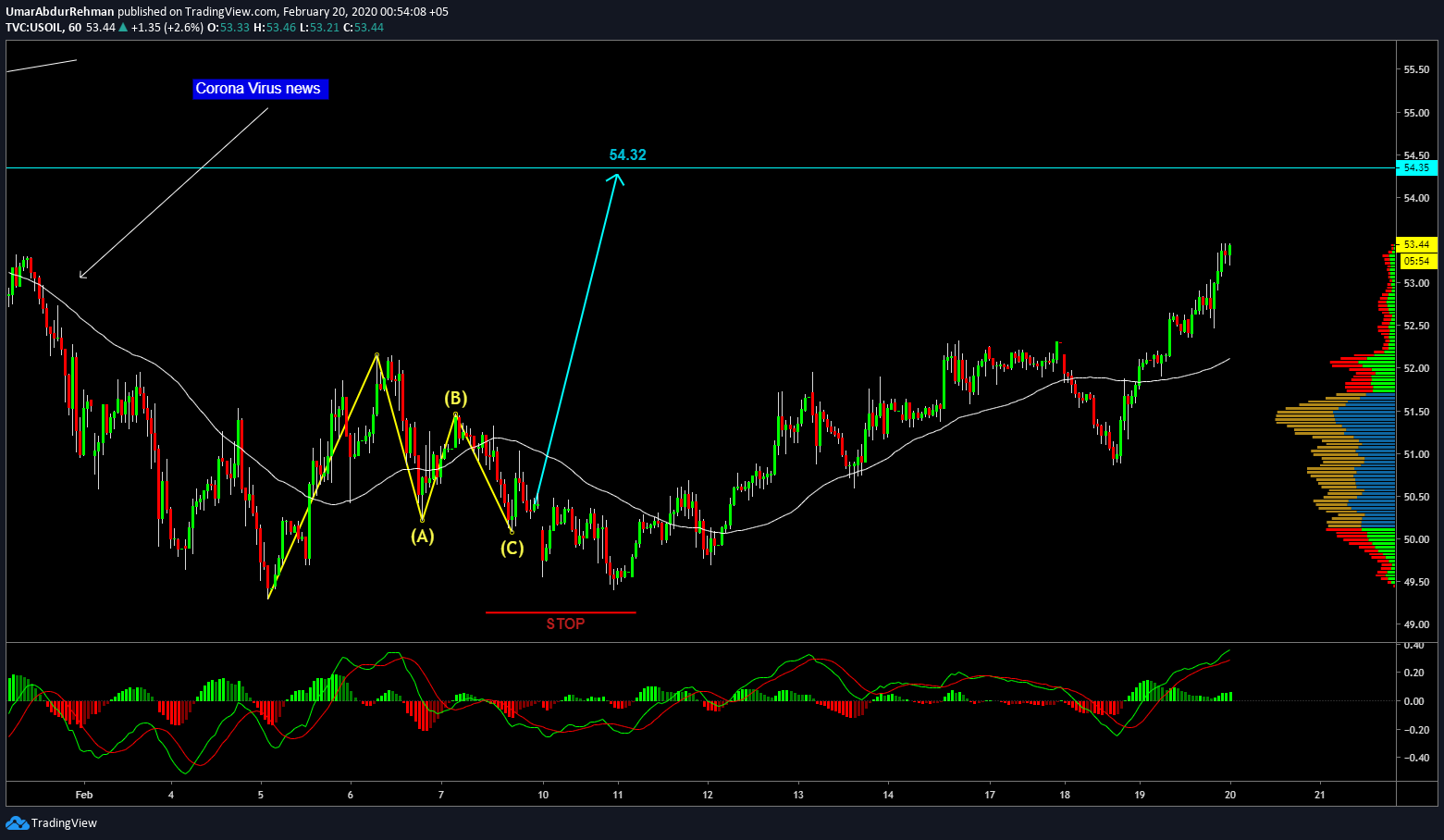Click the 49.00 price axis label
The image size is (1444, 840).
point(1416,624)
